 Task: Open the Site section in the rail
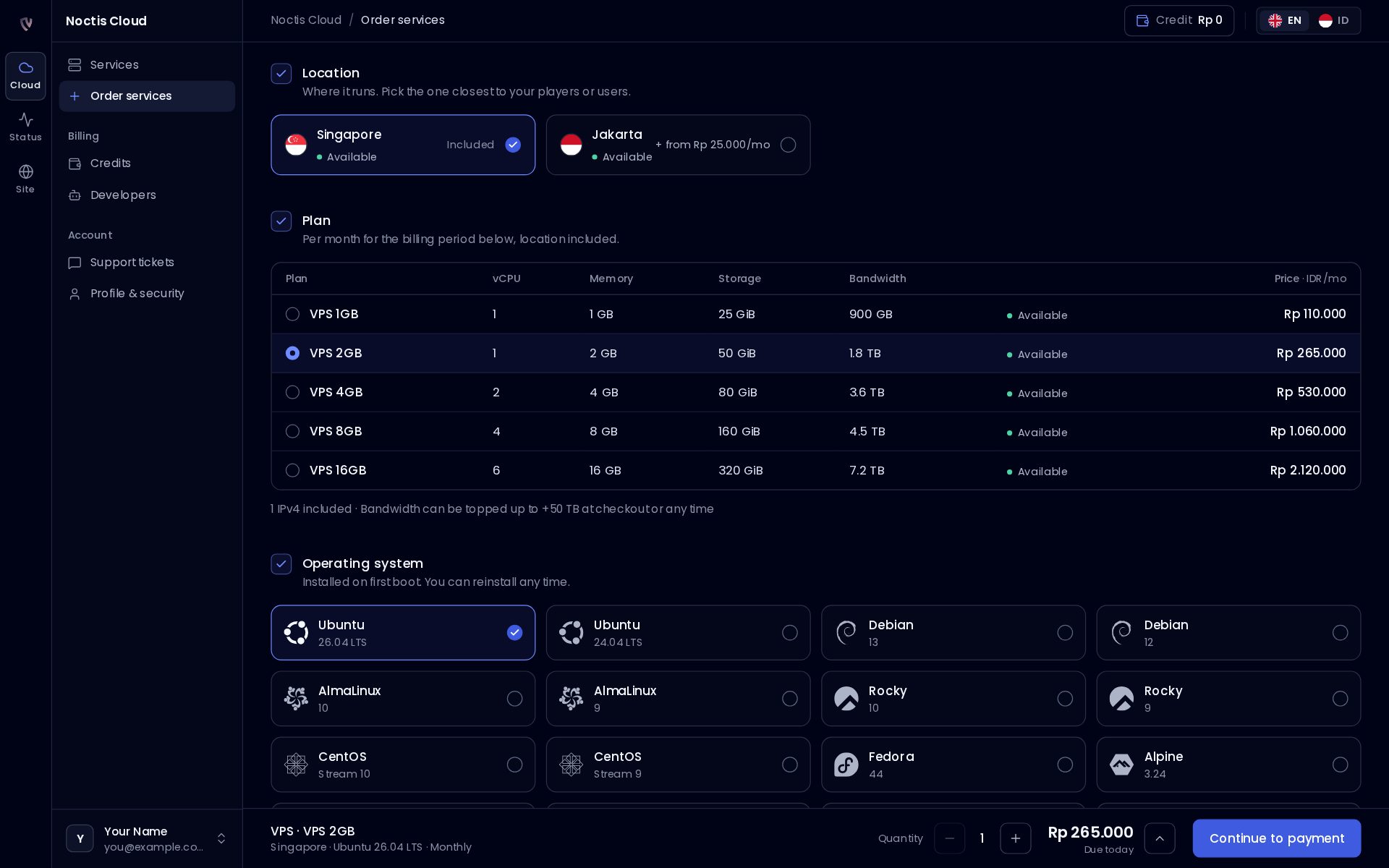click(25, 179)
